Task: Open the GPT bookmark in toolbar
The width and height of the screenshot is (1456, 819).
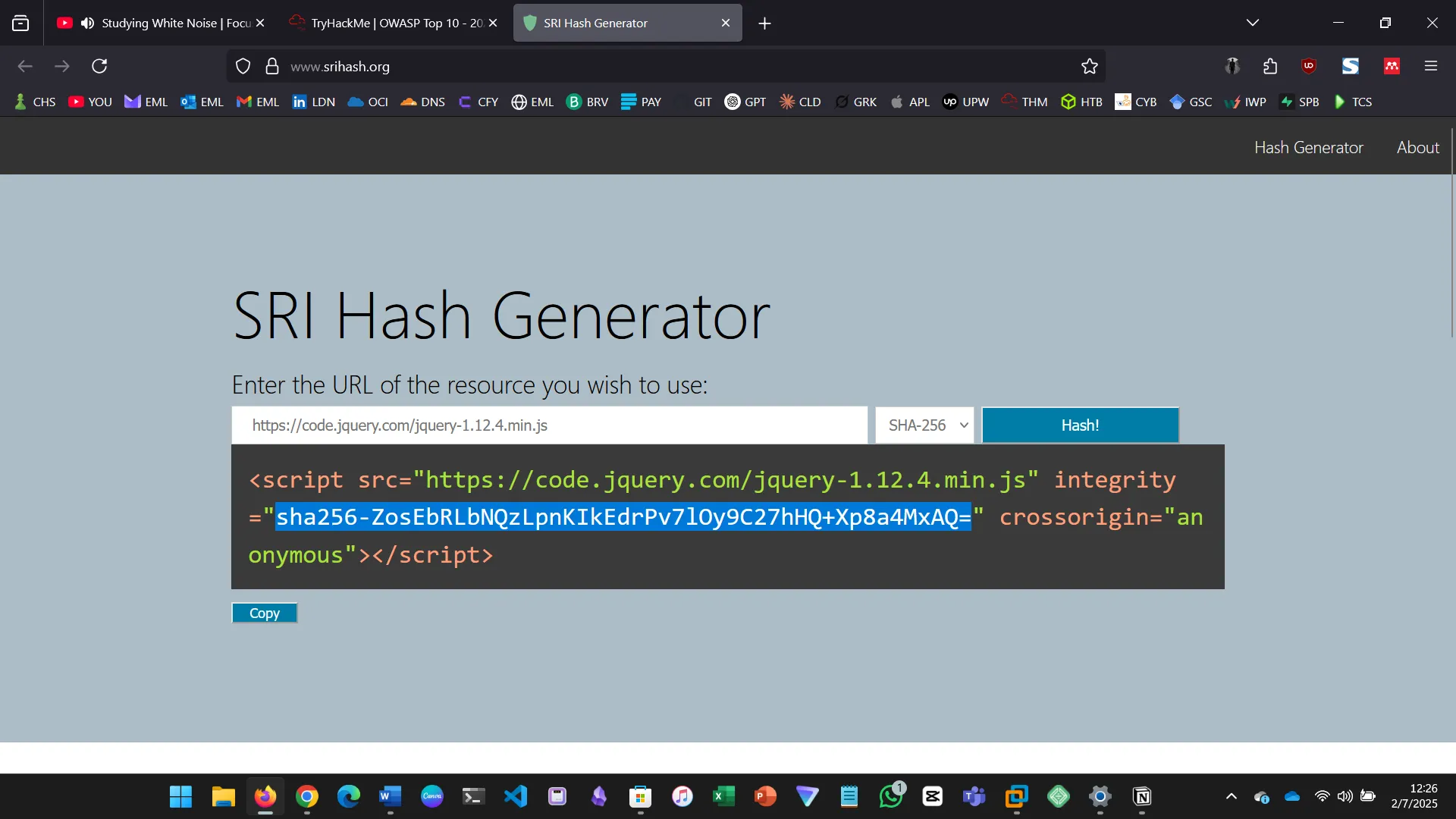Action: [745, 102]
